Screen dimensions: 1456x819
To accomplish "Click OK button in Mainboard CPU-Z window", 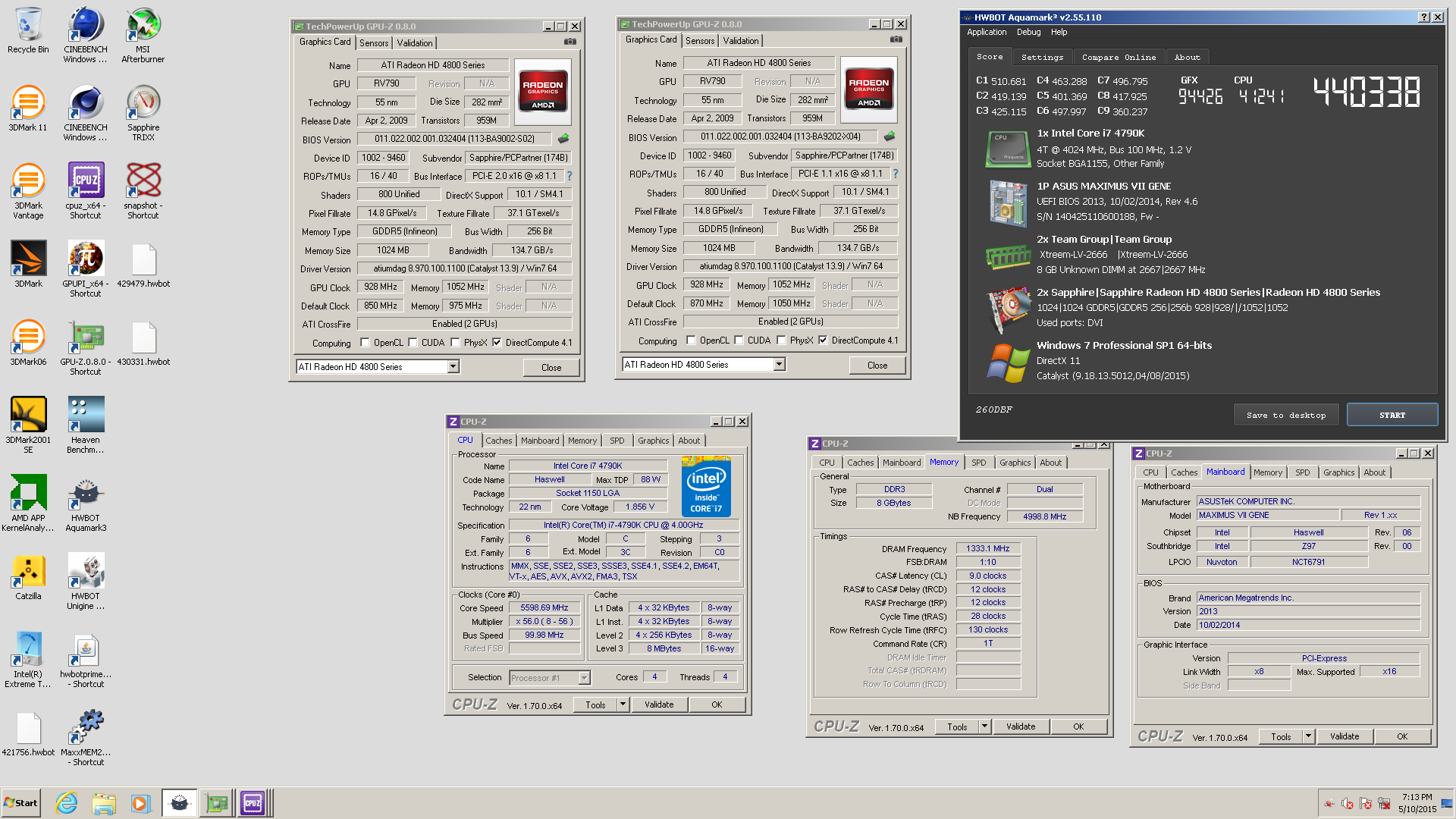I will (x=1402, y=736).
